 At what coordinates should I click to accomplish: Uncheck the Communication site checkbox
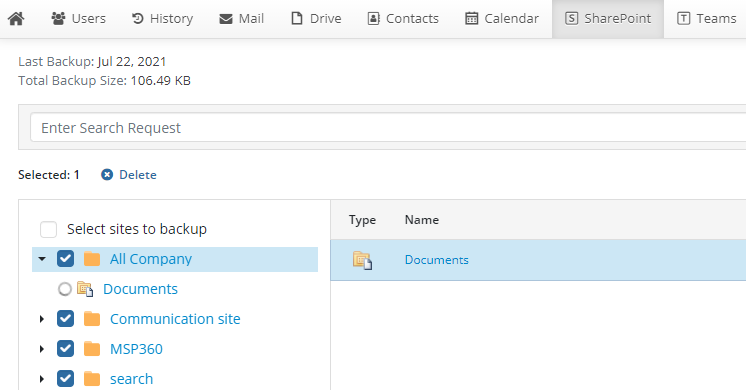click(65, 319)
